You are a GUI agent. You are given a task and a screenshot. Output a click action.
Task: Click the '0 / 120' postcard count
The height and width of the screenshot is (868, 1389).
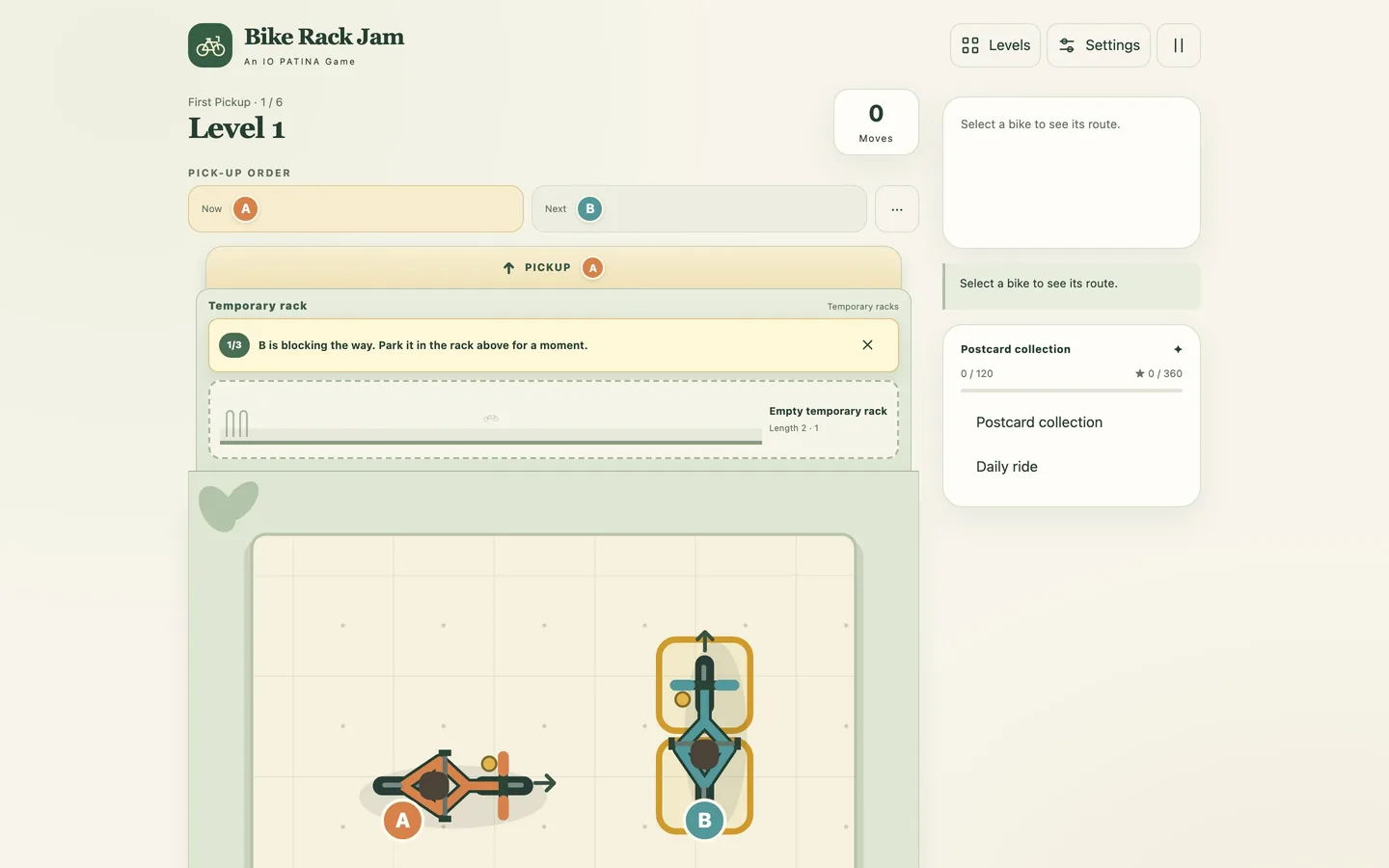pos(976,373)
